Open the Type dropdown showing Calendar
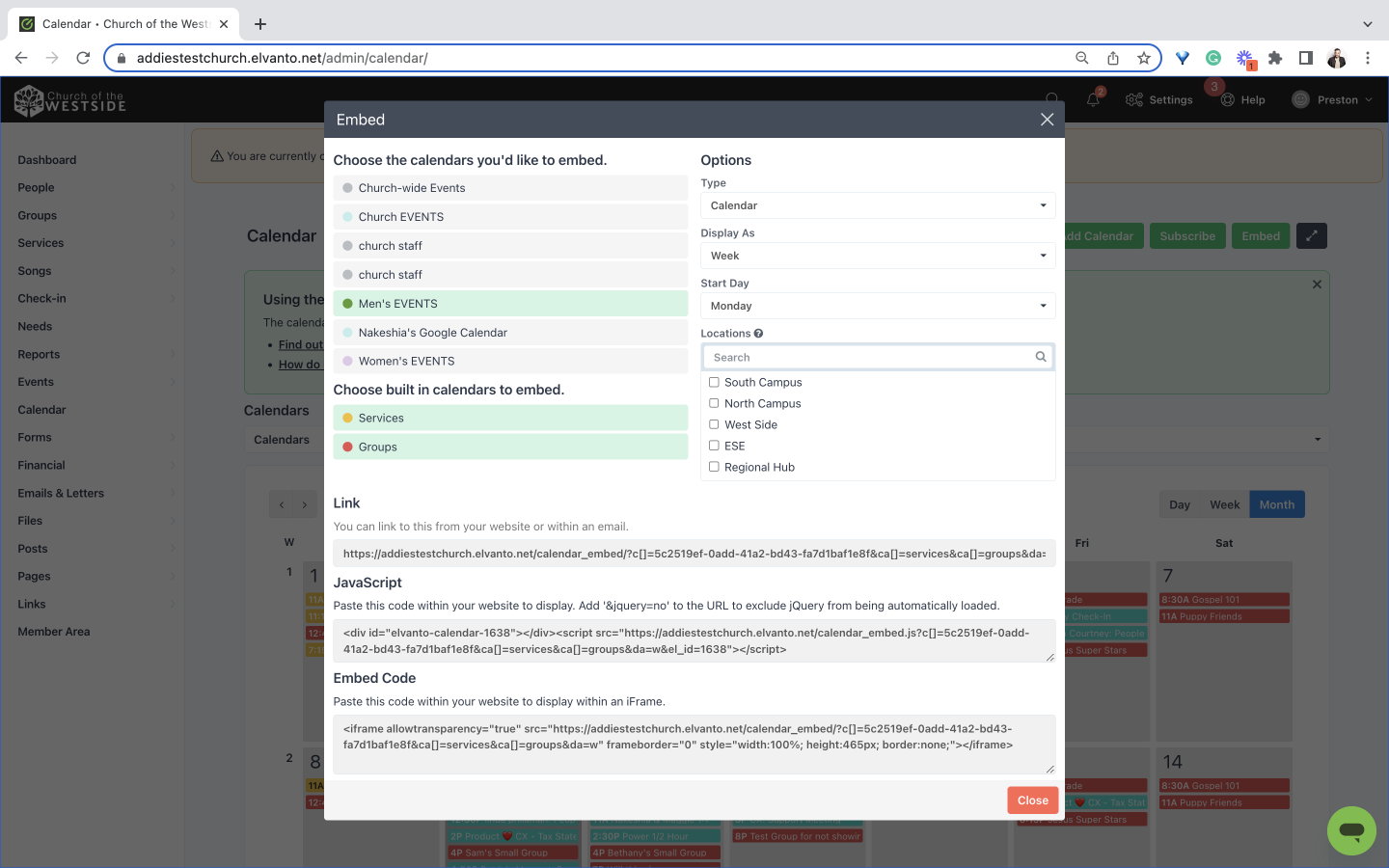Screen dimensions: 1389x868 point(878,205)
